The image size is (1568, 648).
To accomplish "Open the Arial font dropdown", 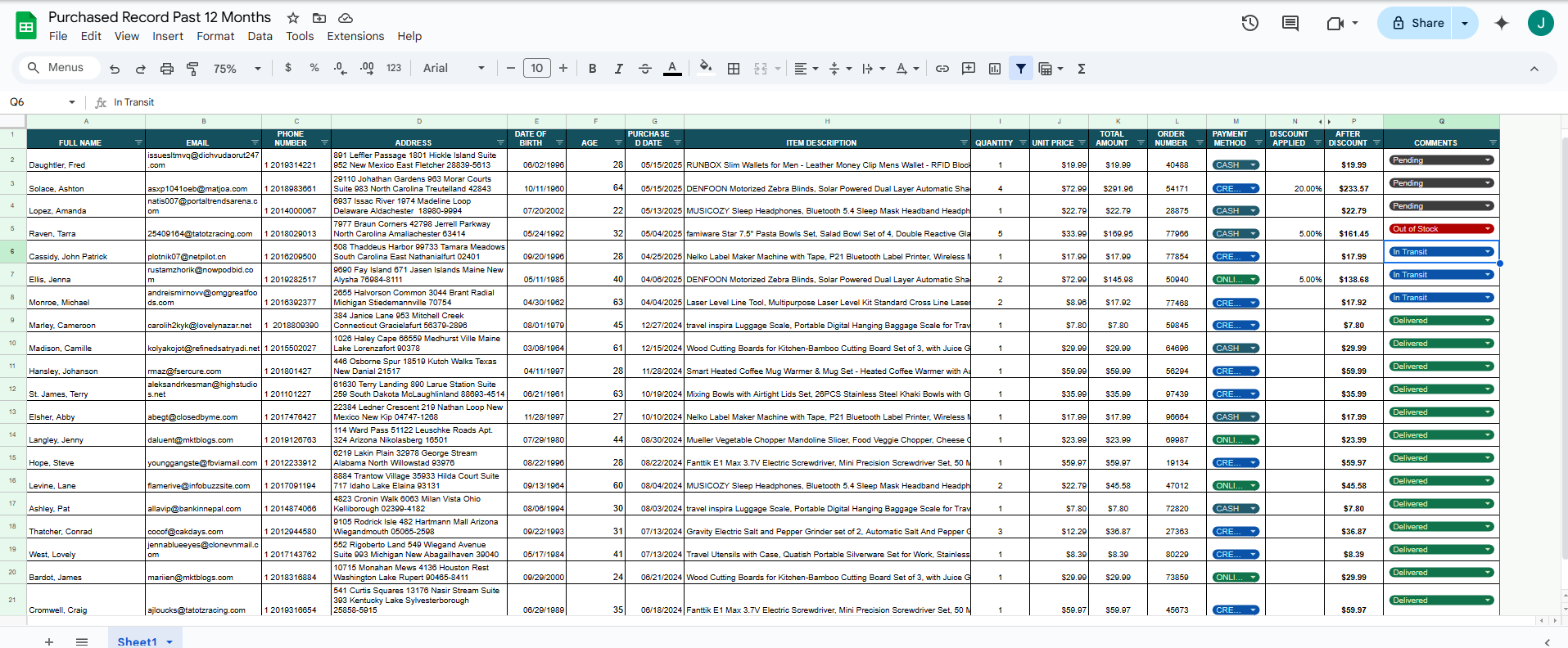I will (x=454, y=68).
